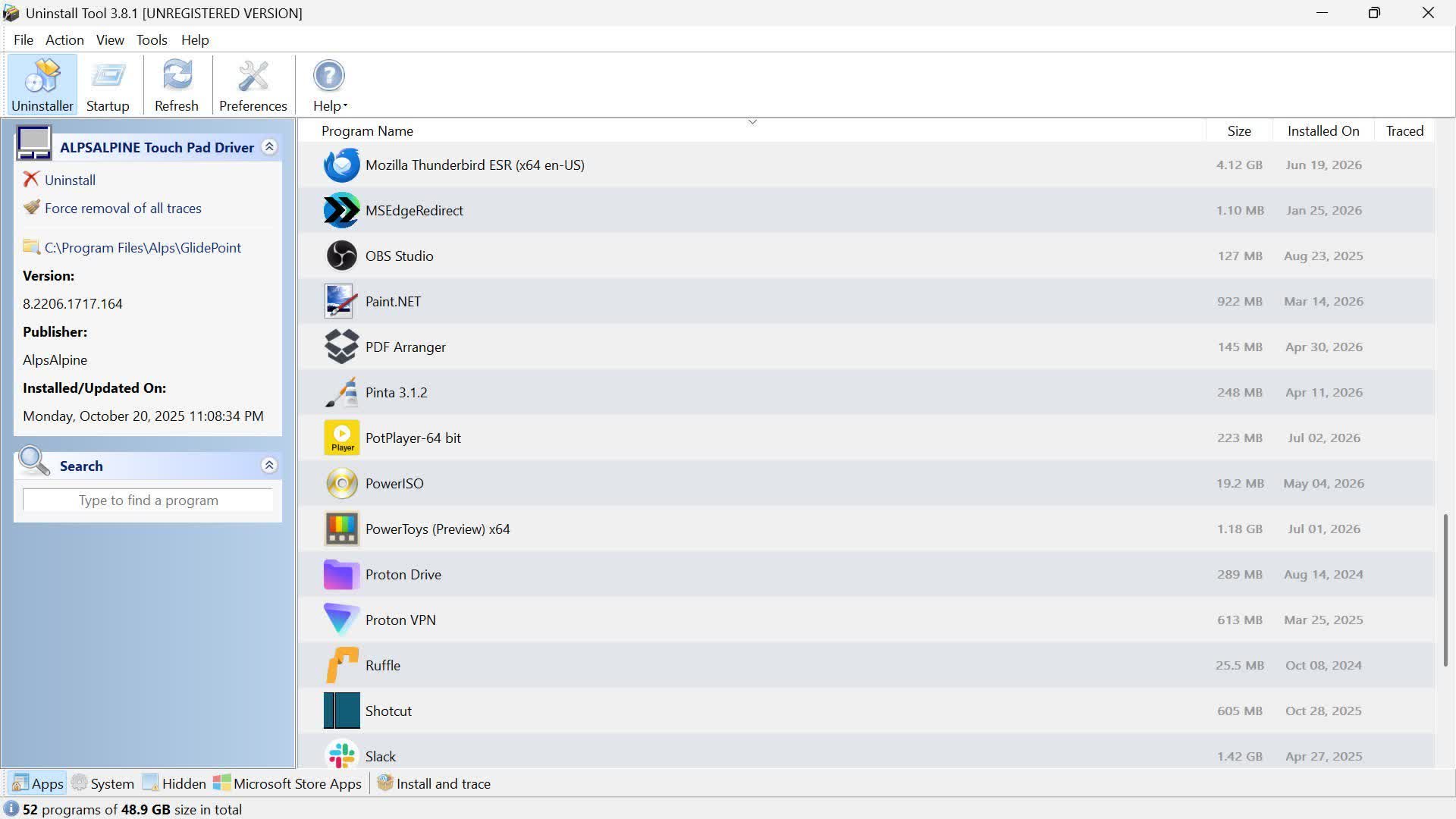Open the C:\Program Files\Alps\GlidePoint folder link
The width and height of the screenshot is (1456, 819).
click(143, 247)
